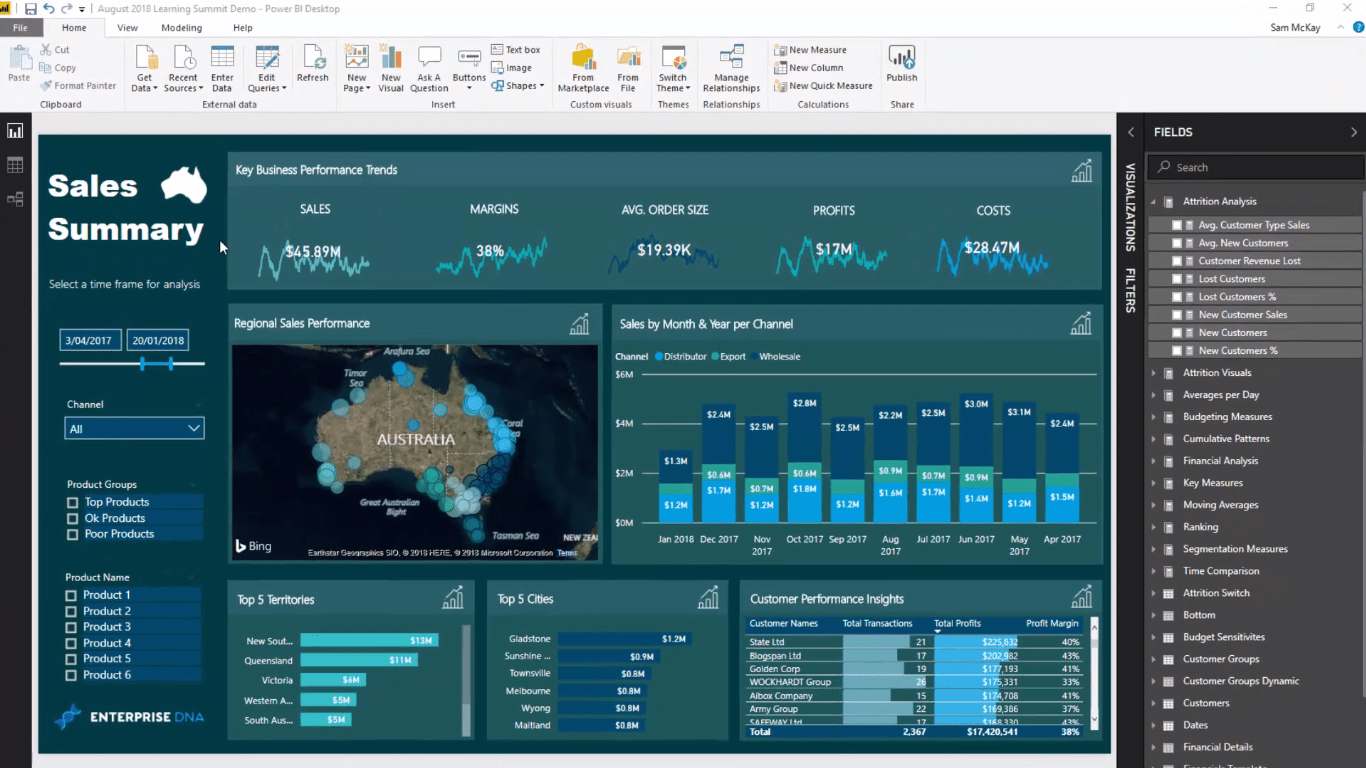Collapse the Attrition Analysis table
1366x768 pixels.
(1153, 202)
